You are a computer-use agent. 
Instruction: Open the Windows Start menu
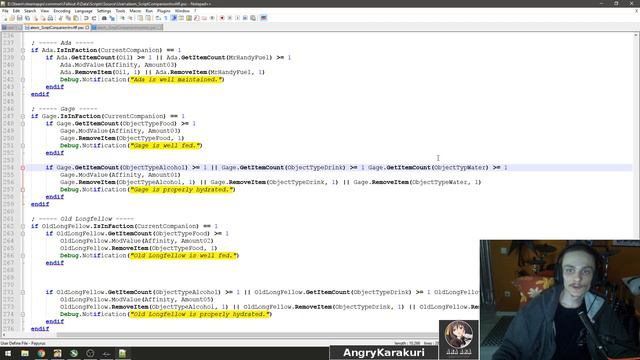pos(8,353)
